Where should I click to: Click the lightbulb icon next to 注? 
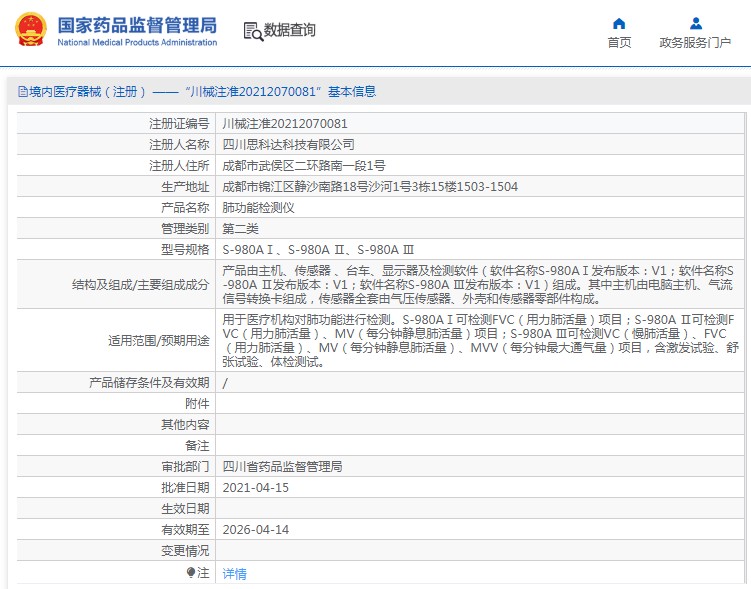191,573
